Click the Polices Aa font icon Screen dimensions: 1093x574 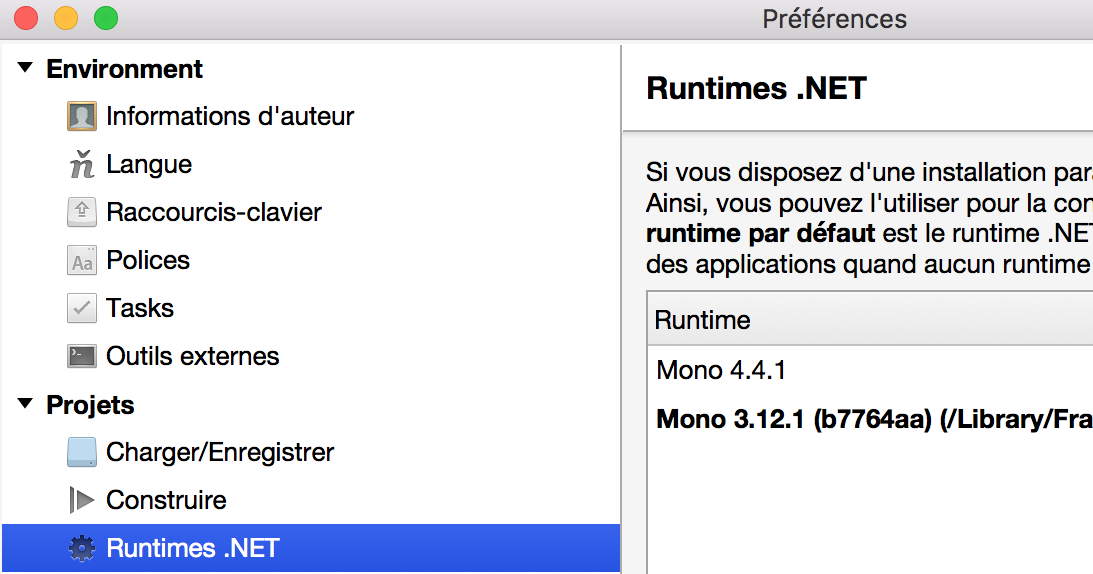pyautogui.click(x=82, y=260)
